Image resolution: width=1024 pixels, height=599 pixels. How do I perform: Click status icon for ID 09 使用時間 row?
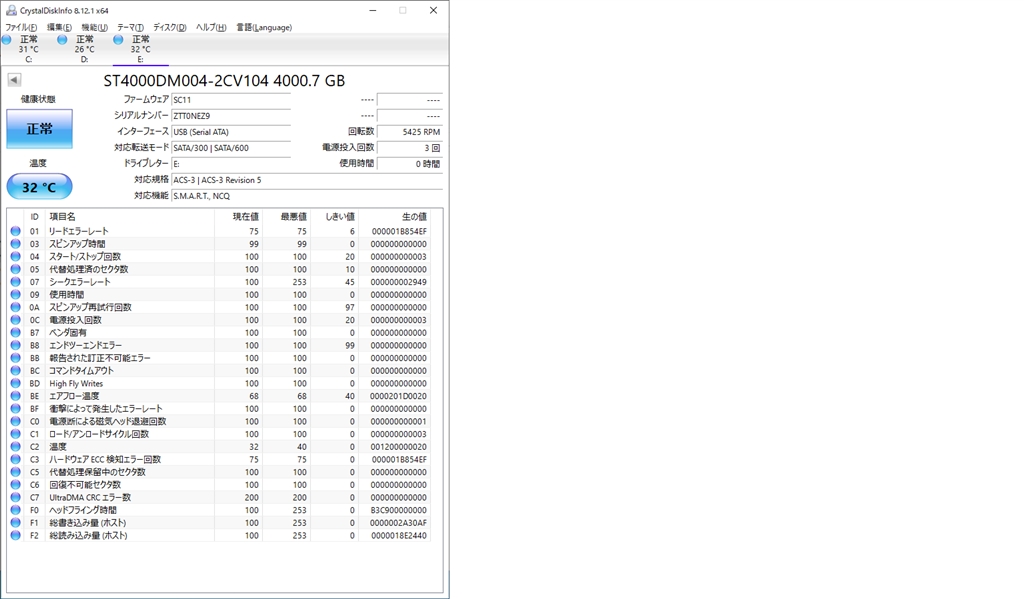click(x=16, y=295)
